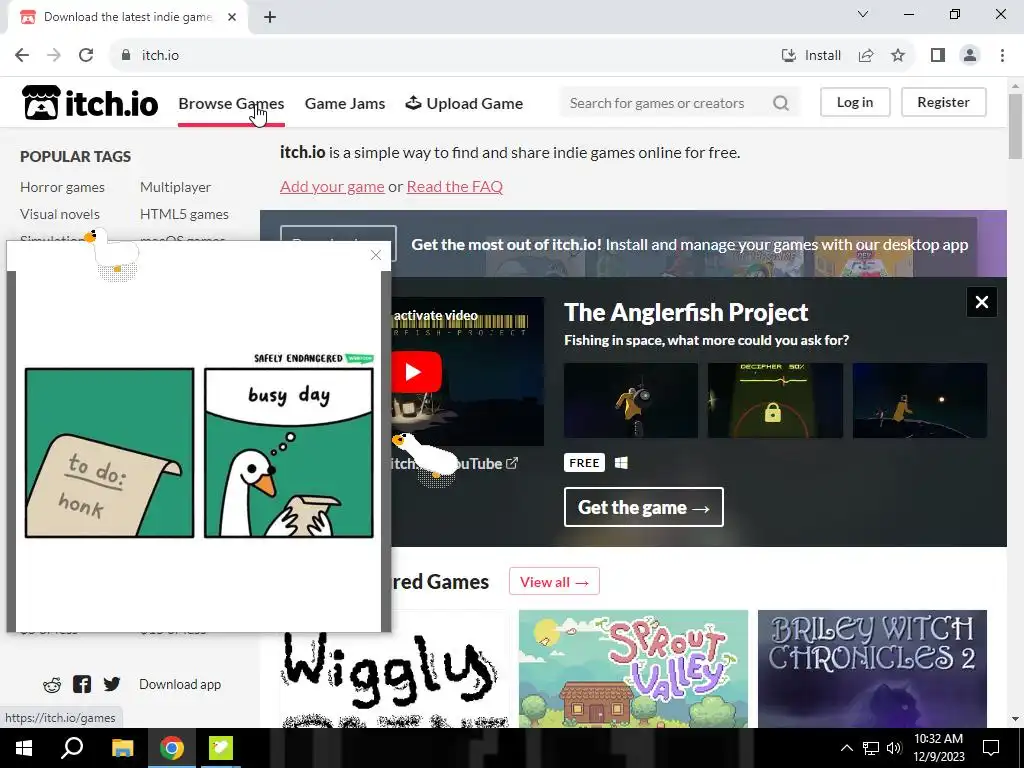This screenshot has width=1024, height=768.
Task: Click the Windows platform icon
Action: click(x=621, y=462)
